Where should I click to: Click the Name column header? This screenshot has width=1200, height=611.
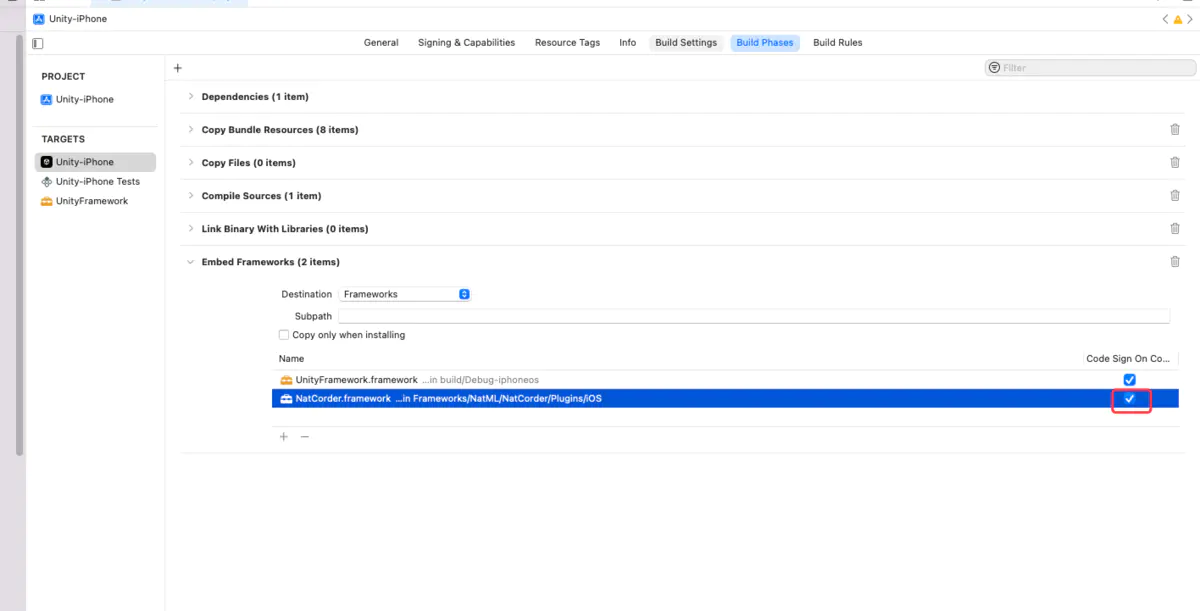(x=292, y=359)
